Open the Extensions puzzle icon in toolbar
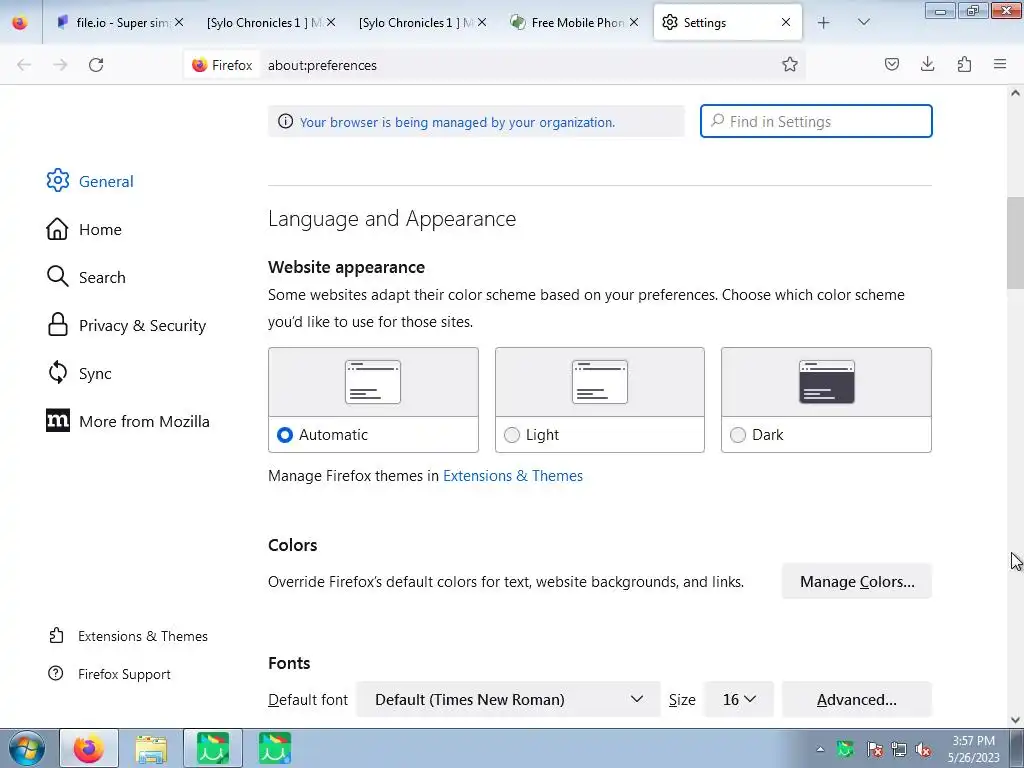 (x=964, y=64)
